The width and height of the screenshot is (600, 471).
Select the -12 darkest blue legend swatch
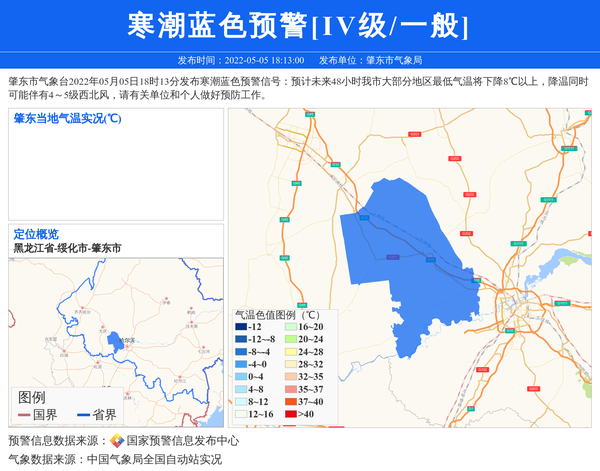coord(241,327)
